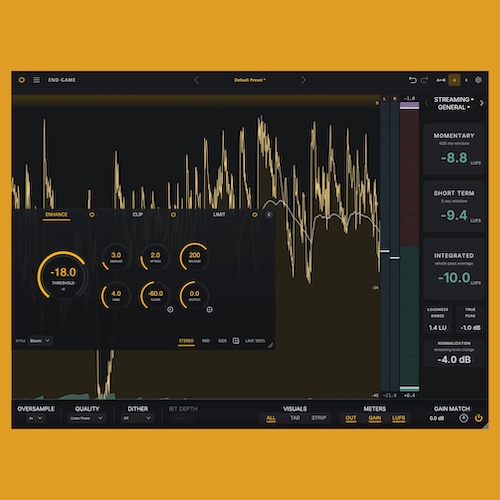This screenshot has height=500, width=500.
Task: Toggle the Clip module power button
Action: (173, 215)
